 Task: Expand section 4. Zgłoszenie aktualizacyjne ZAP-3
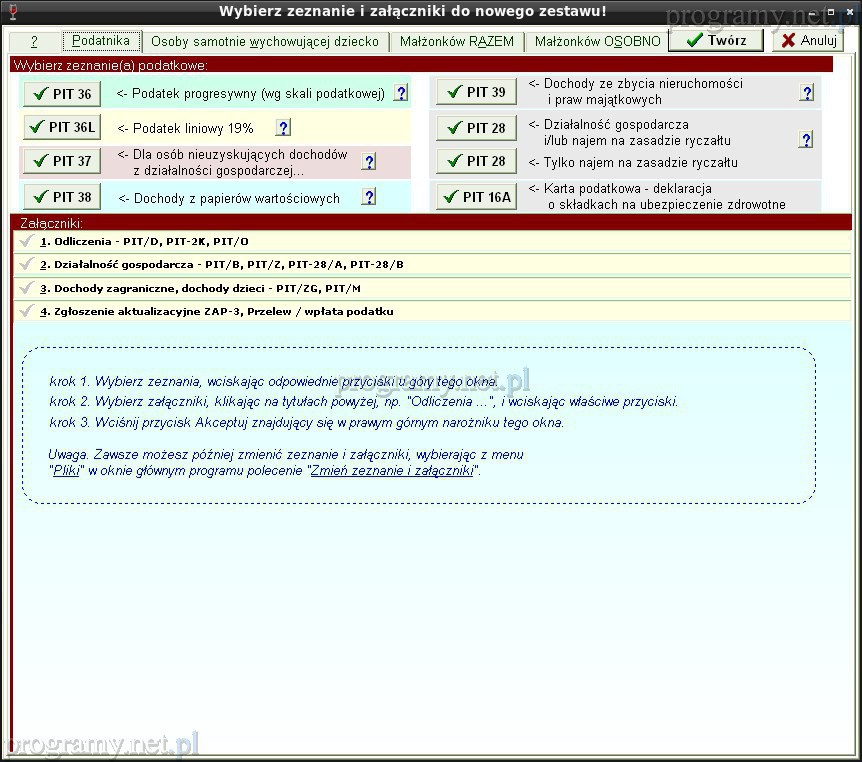(216, 311)
